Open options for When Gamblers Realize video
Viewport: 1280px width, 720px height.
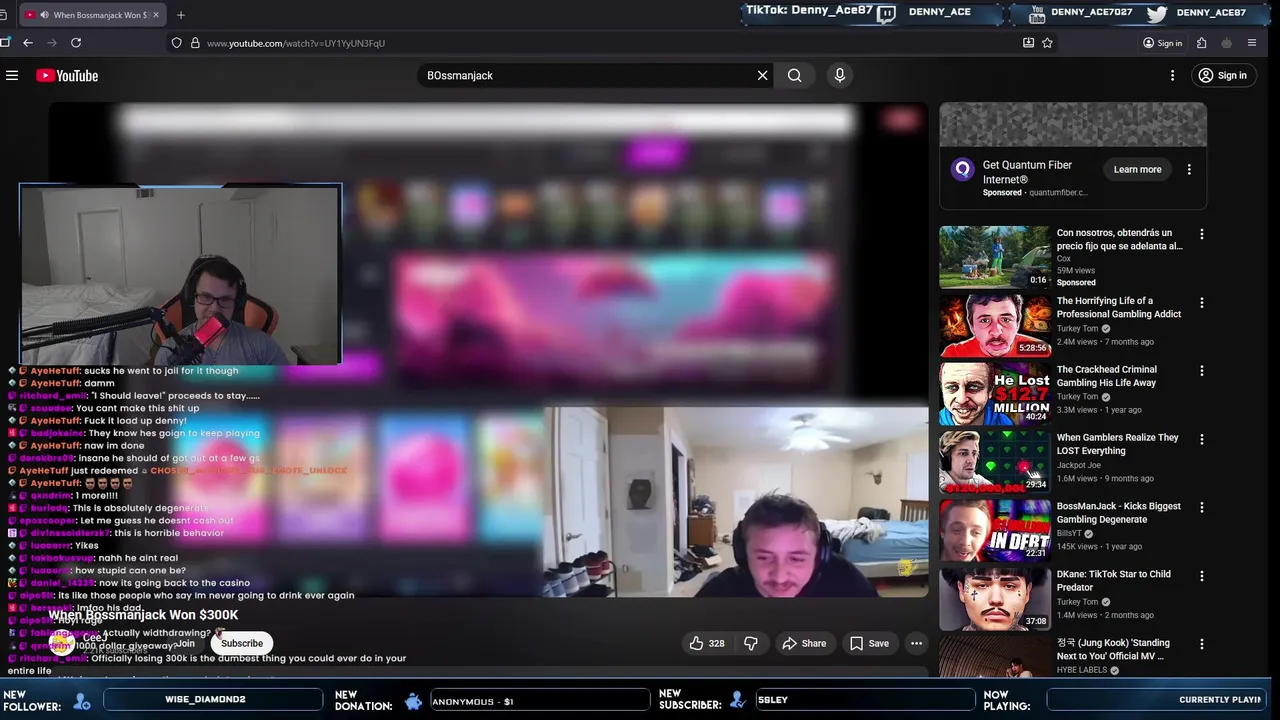(1202, 439)
